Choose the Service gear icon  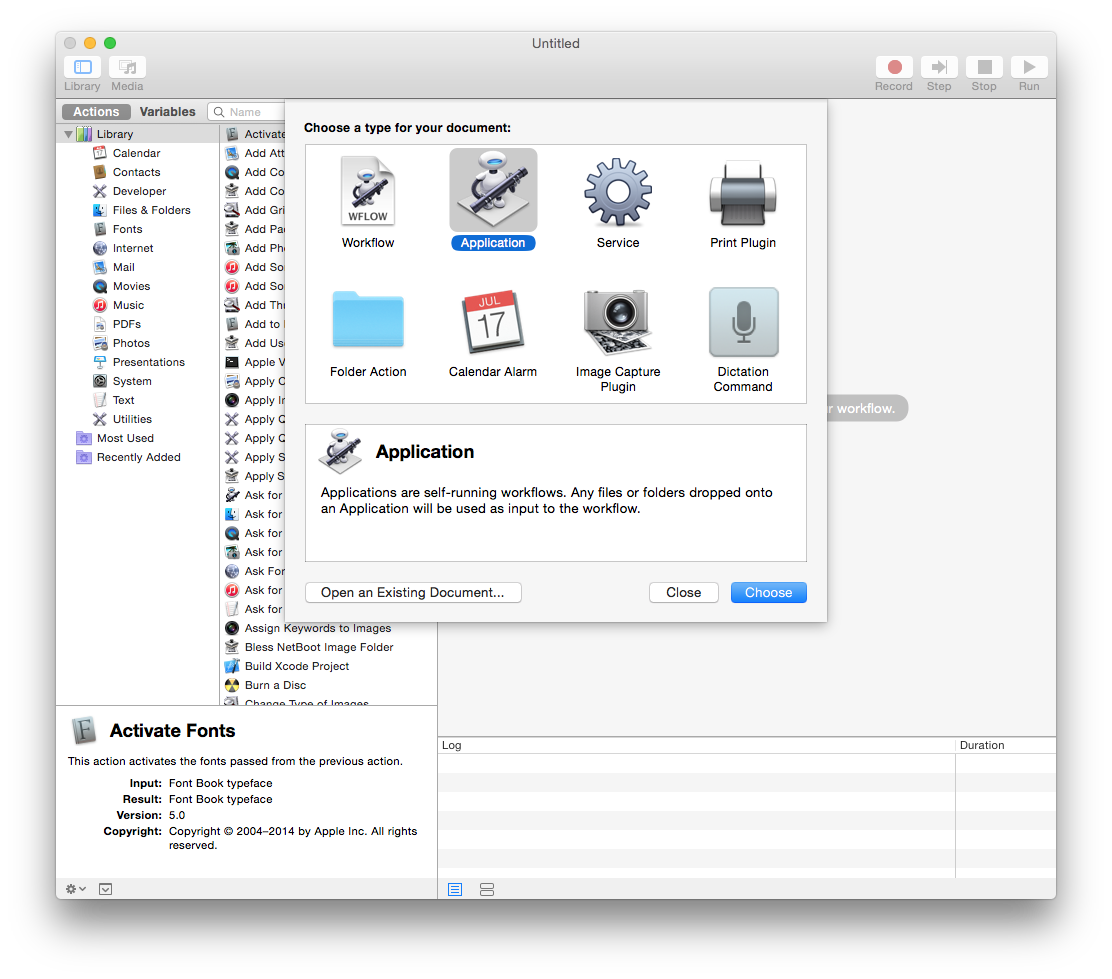point(618,191)
